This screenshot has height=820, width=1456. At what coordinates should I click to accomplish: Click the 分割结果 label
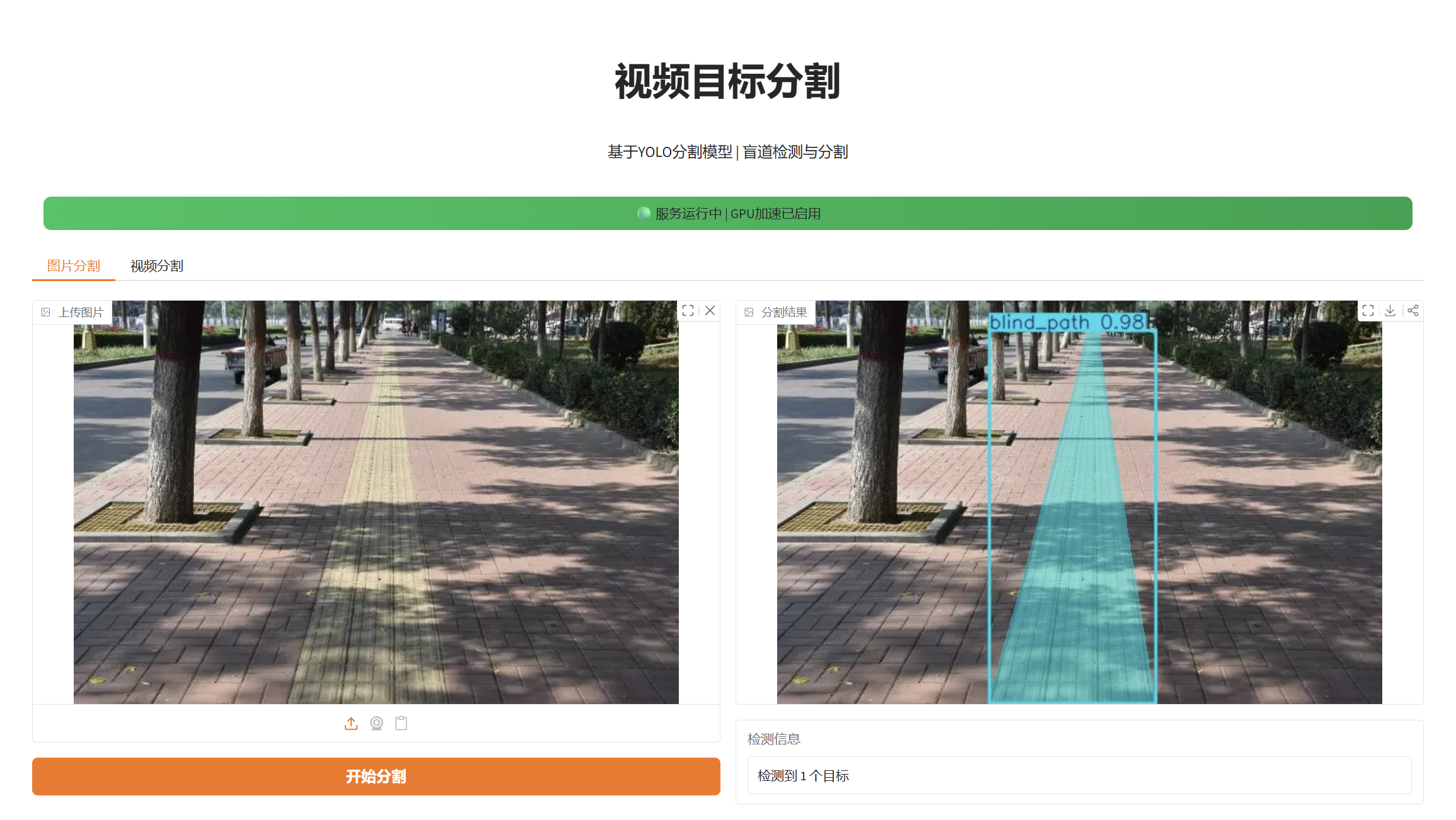tap(783, 313)
